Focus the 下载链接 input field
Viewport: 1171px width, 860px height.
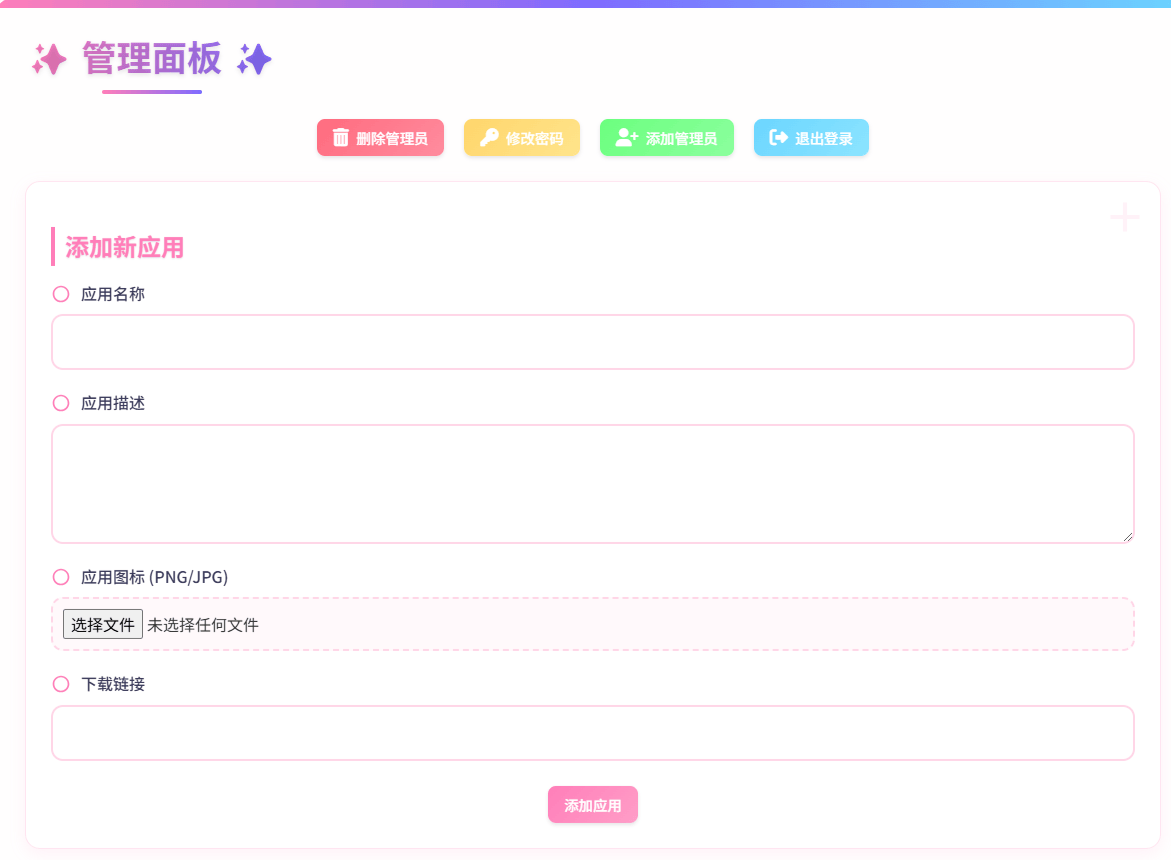coord(593,733)
